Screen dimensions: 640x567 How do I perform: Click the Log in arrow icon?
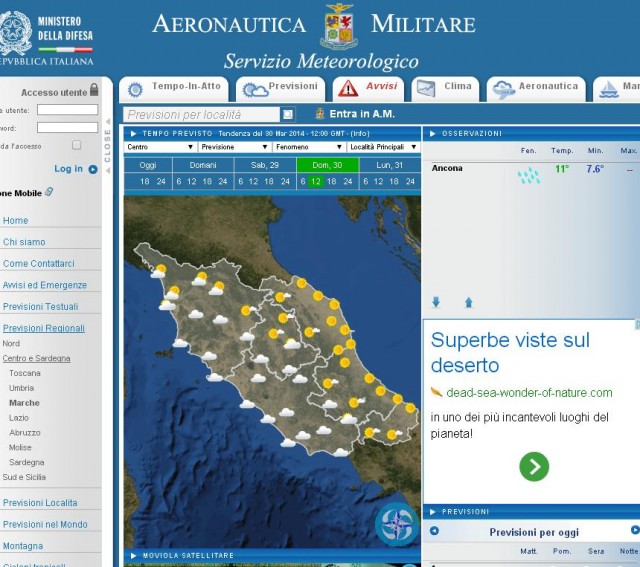[93, 169]
